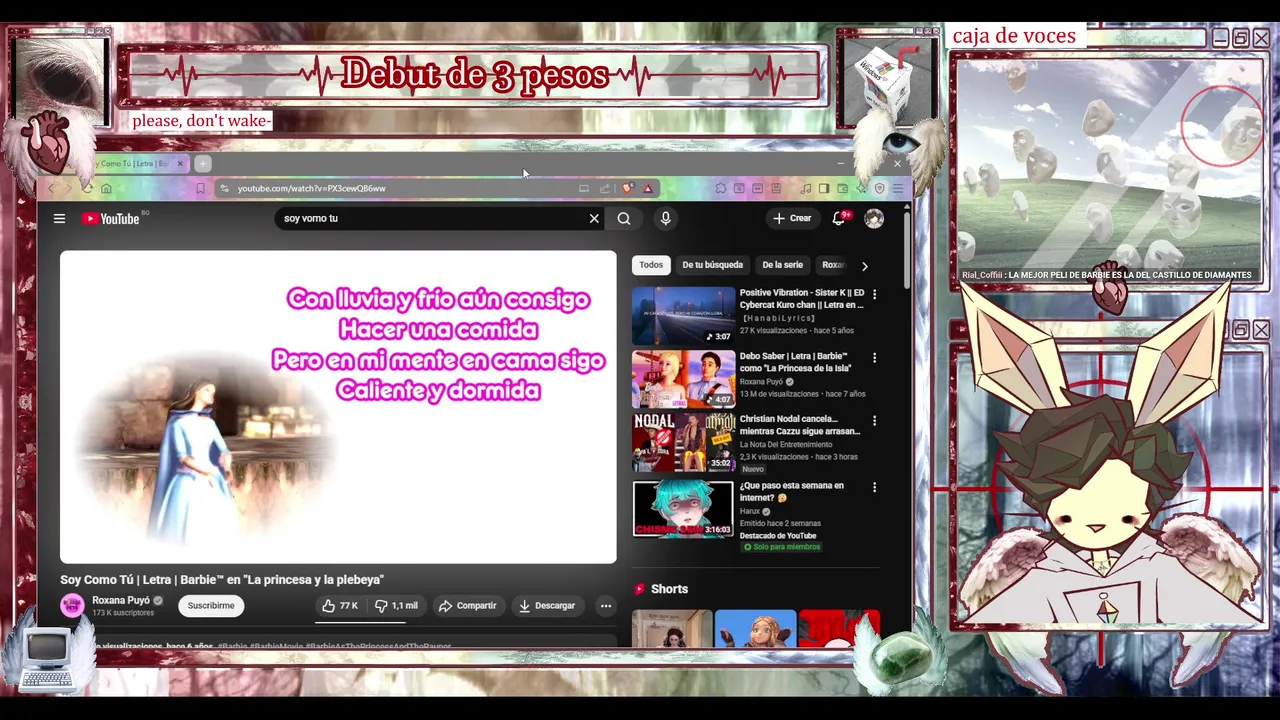Open the YouTube hamburger guide menu

(x=59, y=218)
